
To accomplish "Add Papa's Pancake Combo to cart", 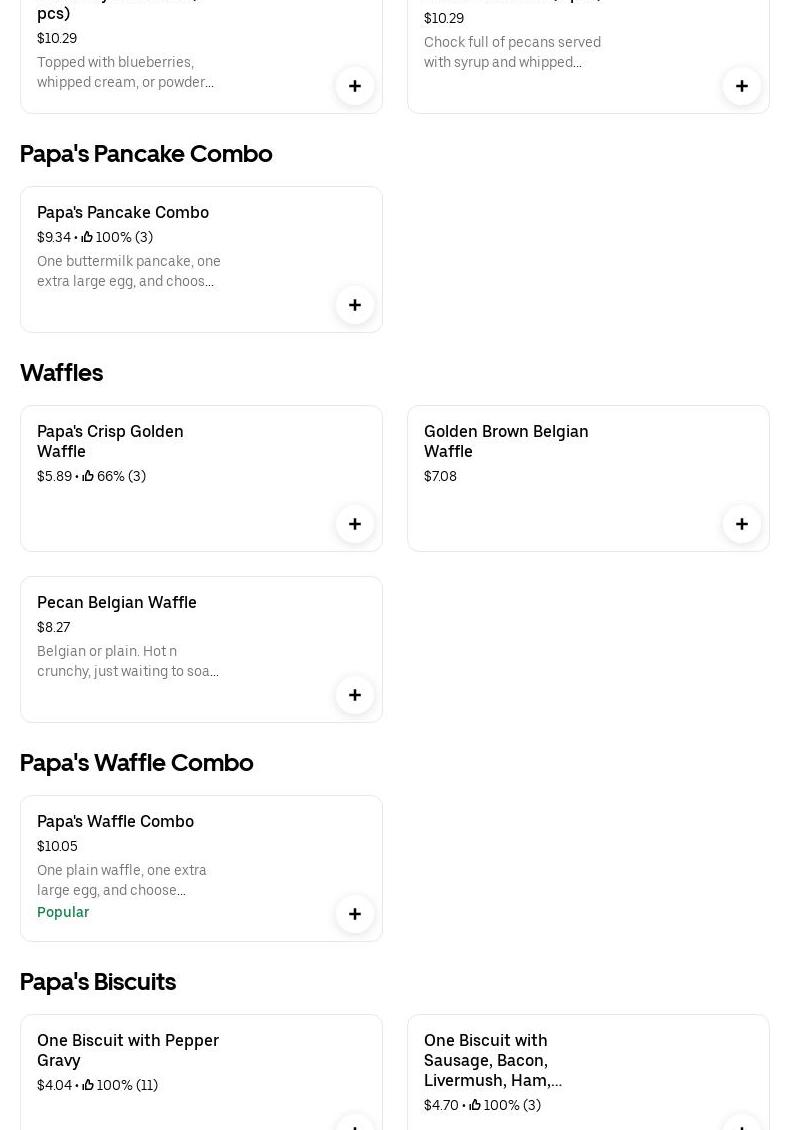I will [x=355, y=305].
